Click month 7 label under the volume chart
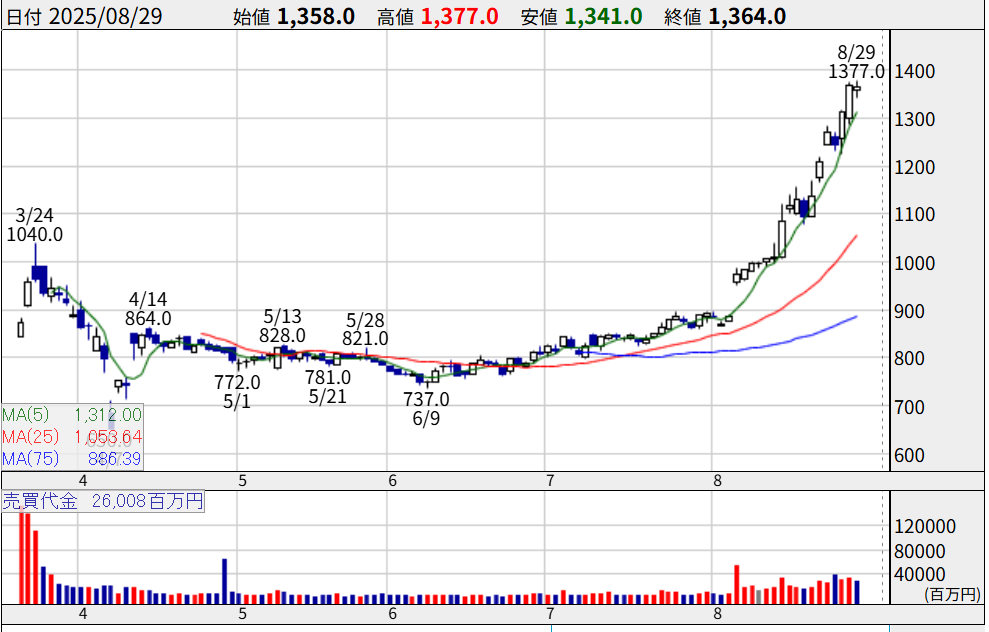989x632 pixels. pos(550,613)
